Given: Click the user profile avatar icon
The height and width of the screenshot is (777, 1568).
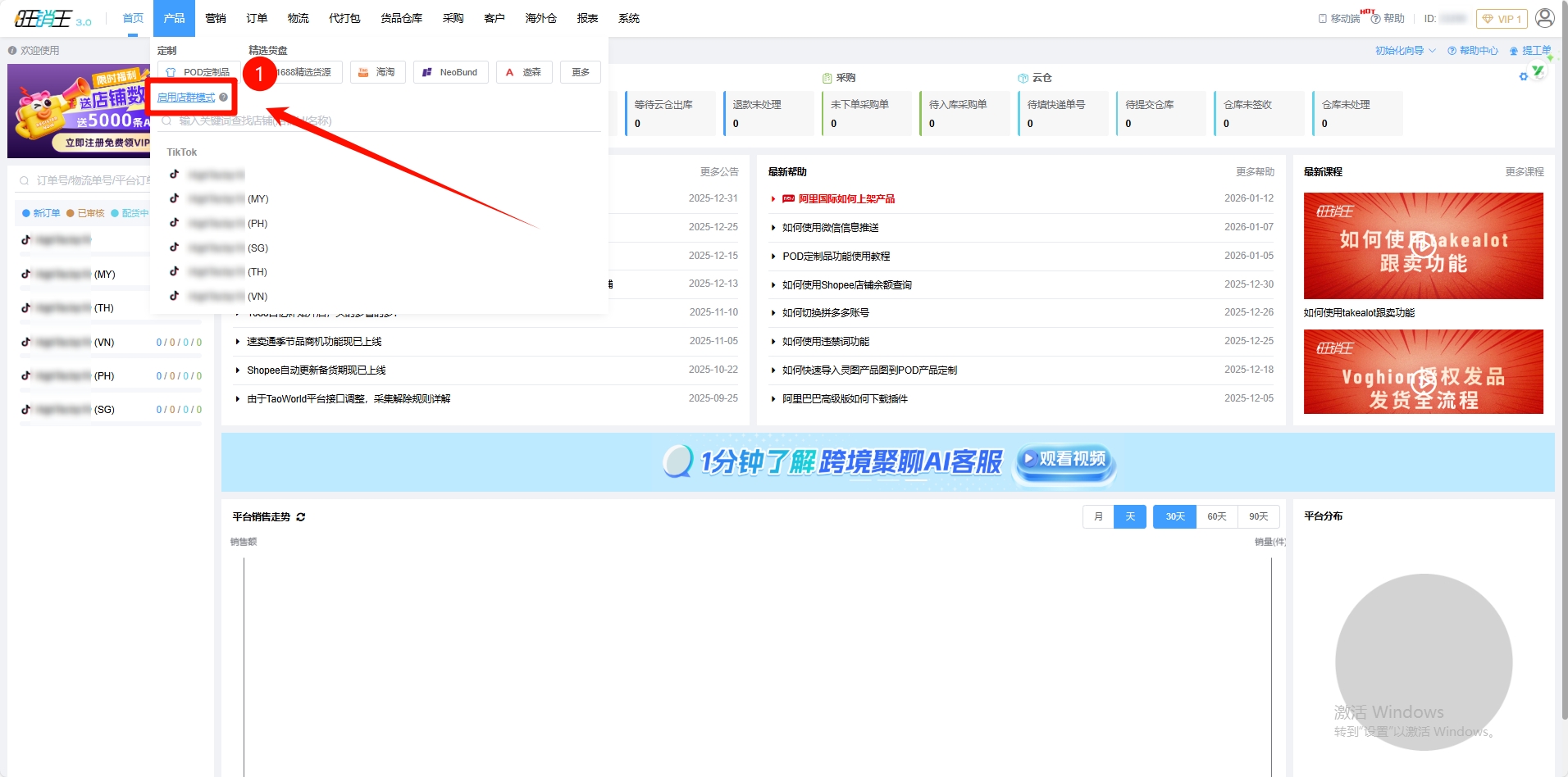Looking at the screenshot, I should (1544, 18).
